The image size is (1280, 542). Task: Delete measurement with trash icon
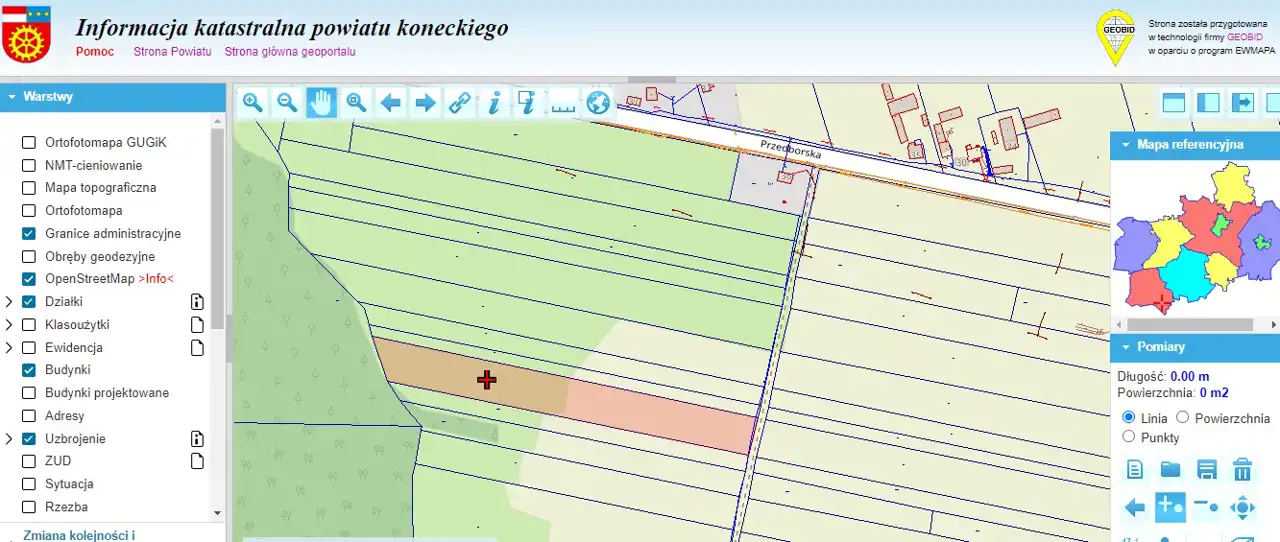click(x=1242, y=469)
